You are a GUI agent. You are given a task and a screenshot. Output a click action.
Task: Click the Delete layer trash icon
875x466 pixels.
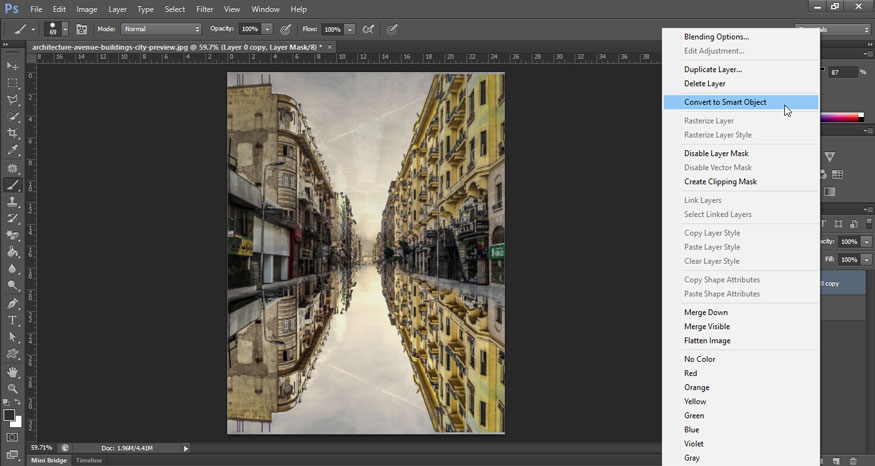[x=853, y=462]
